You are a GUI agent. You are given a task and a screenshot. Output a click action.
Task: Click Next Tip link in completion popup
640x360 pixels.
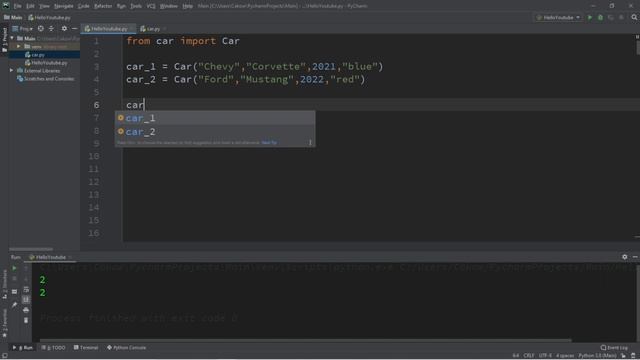coord(269,142)
